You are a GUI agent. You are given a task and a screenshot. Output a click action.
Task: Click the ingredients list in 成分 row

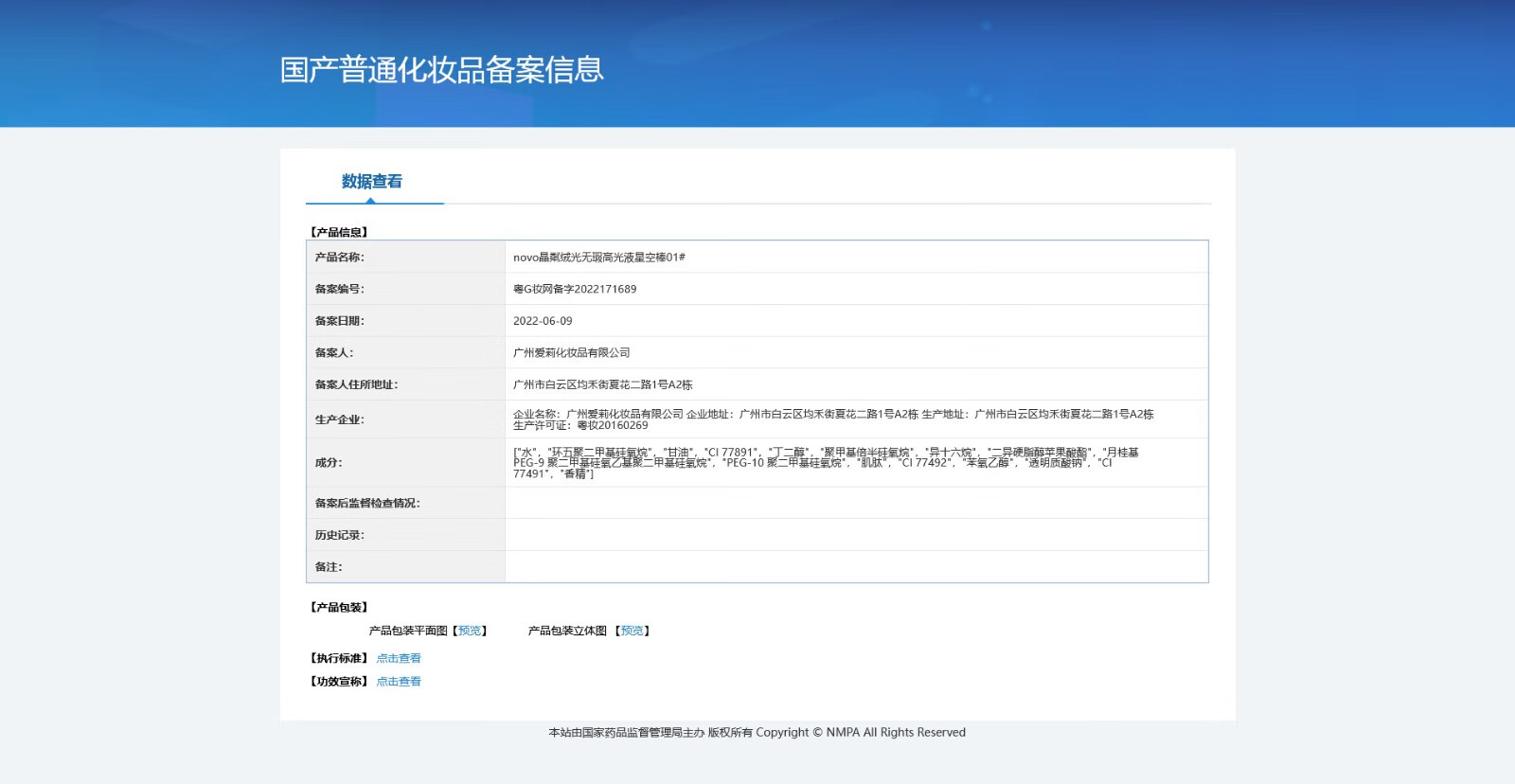click(x=826, y=463)
